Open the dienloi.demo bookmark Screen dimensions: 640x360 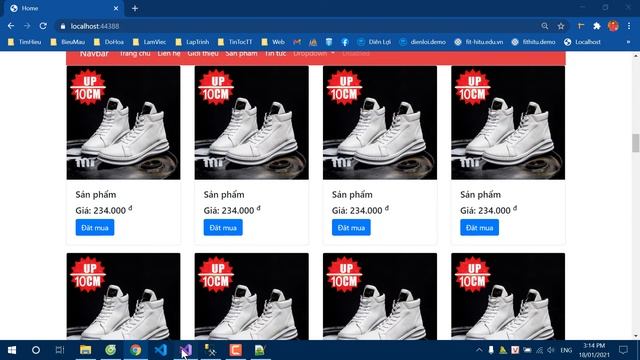[x=423, y=42]
